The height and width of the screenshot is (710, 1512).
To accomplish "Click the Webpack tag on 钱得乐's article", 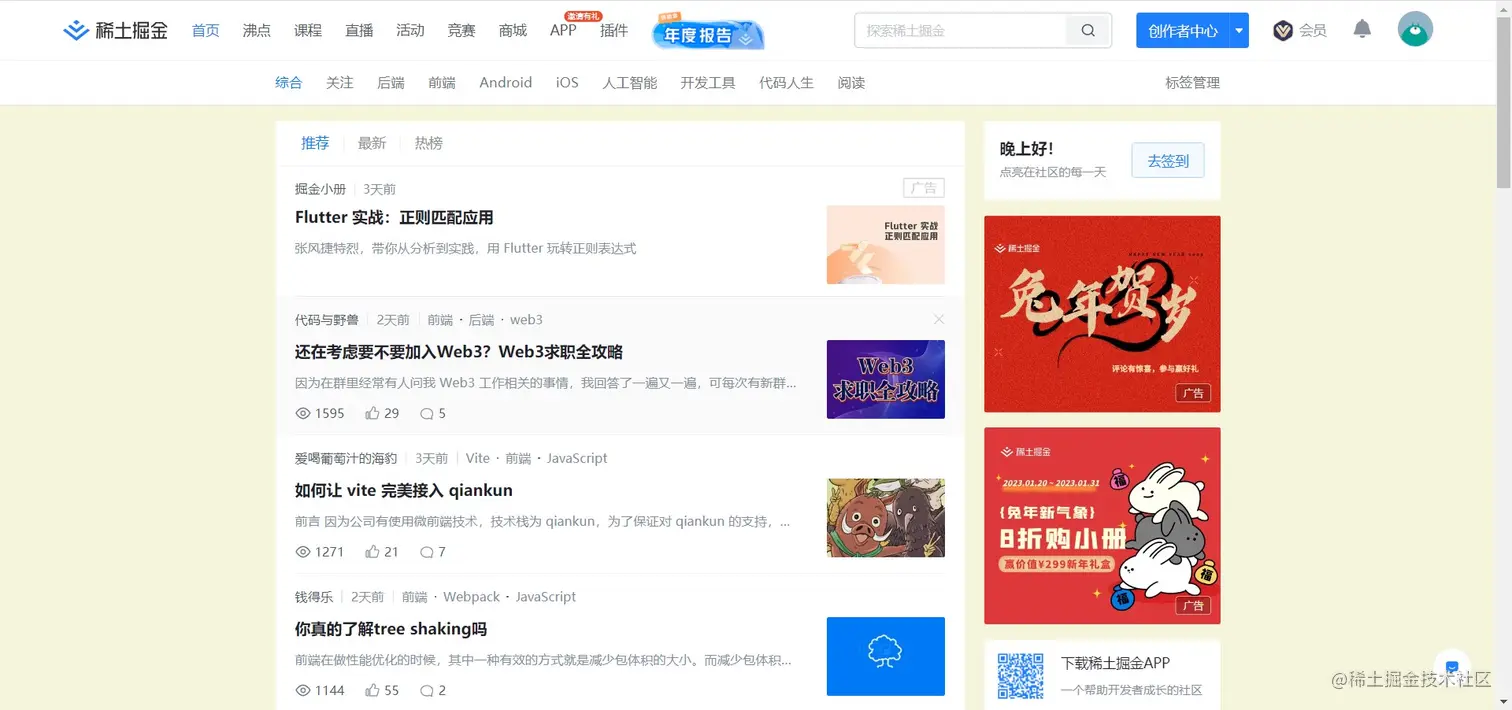I will pyautogui.click(x=472, y=597).
